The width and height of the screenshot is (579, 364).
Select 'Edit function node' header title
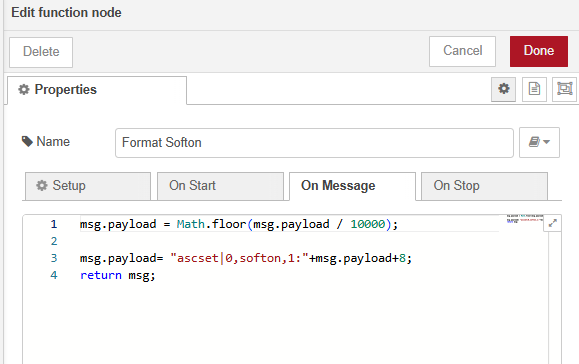point(66,13)
